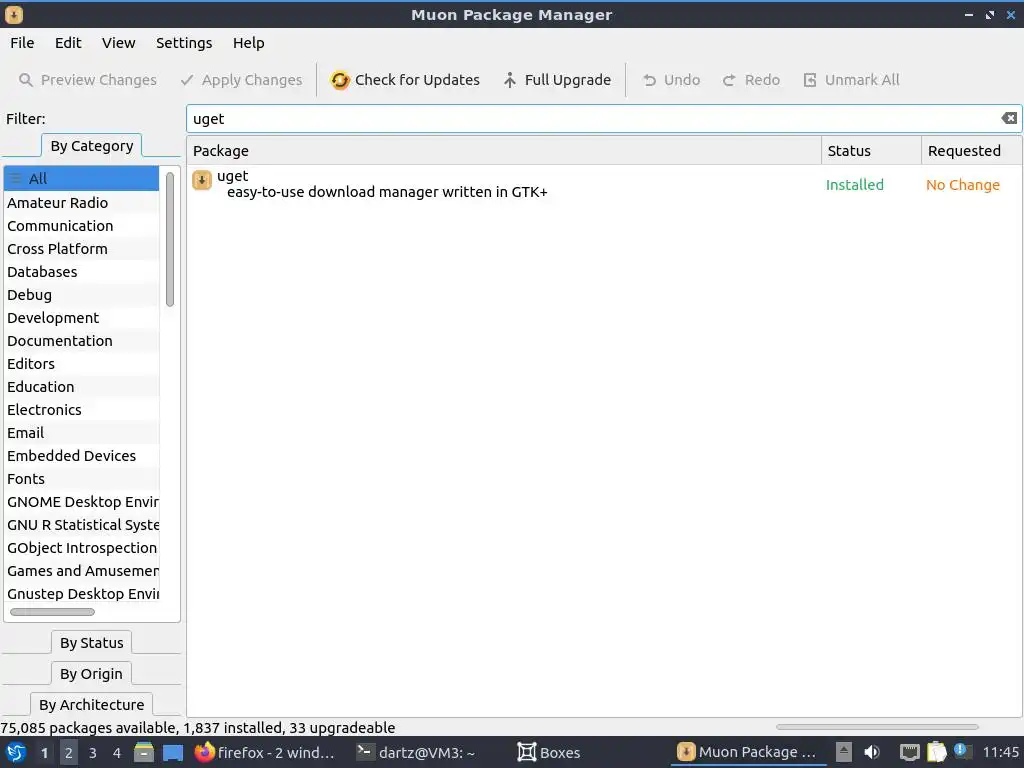This screenshot has width=1024, height=768.
Task: Start a Full Upgrade
Action: [x=557, y=80]
